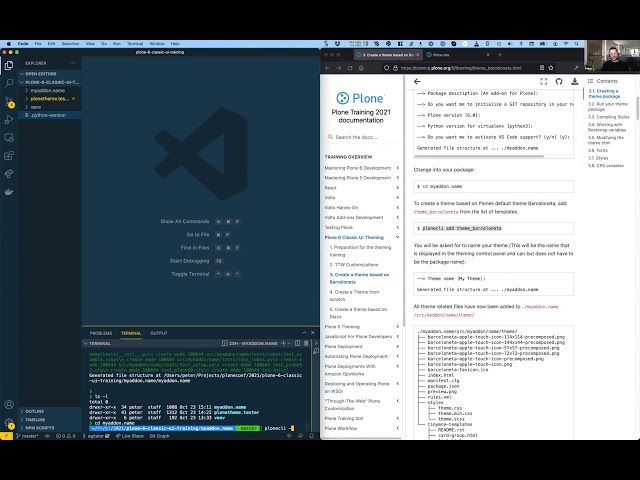Go to 3.6. Fonts section

pos(598,150)
